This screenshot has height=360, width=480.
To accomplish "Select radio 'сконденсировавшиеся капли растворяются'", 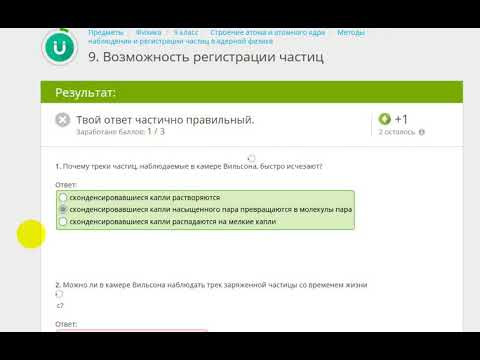I will click(x=63, y=197).
